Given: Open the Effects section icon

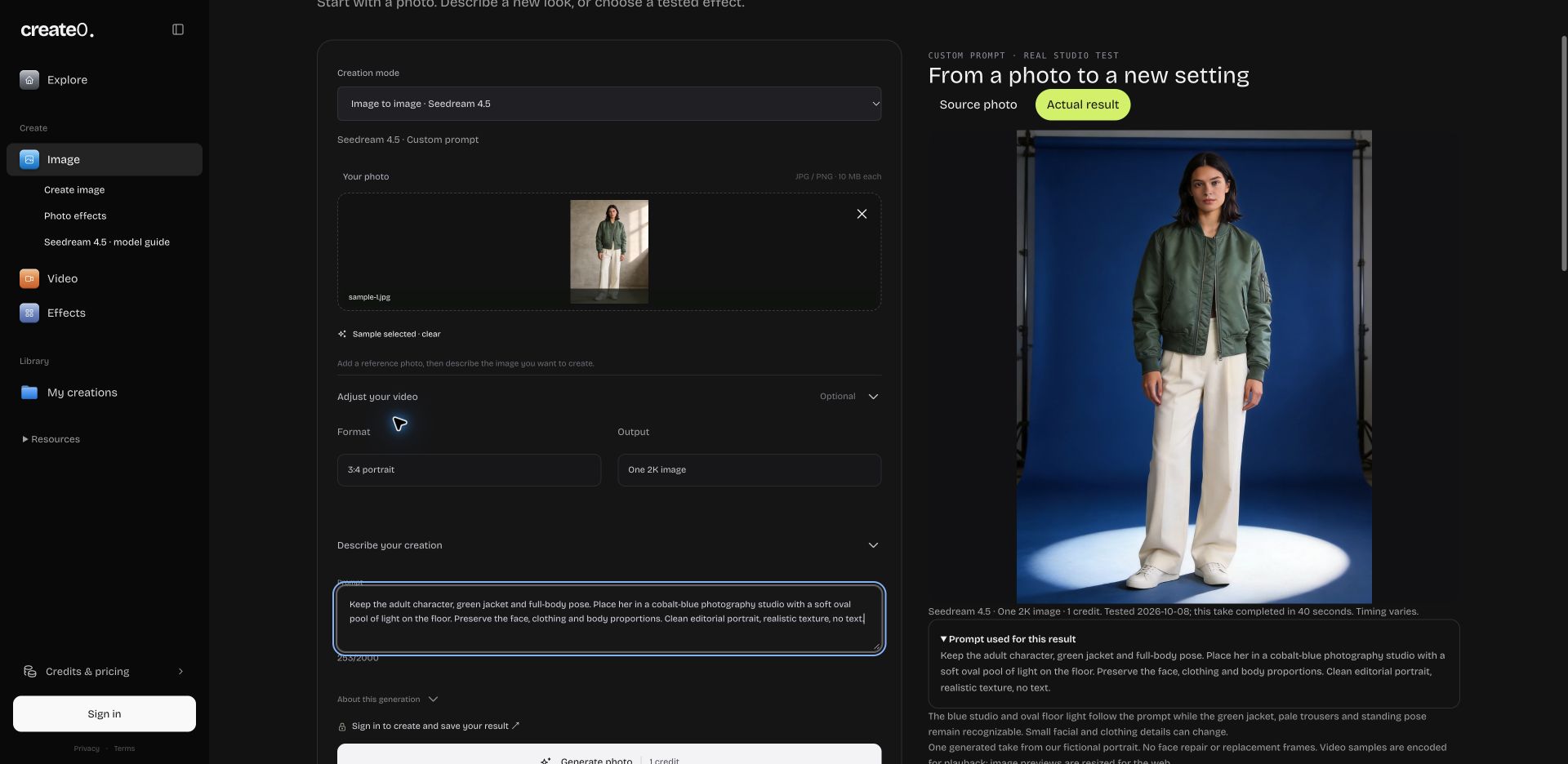Looking at the screenshot, I should click(29, 313).
